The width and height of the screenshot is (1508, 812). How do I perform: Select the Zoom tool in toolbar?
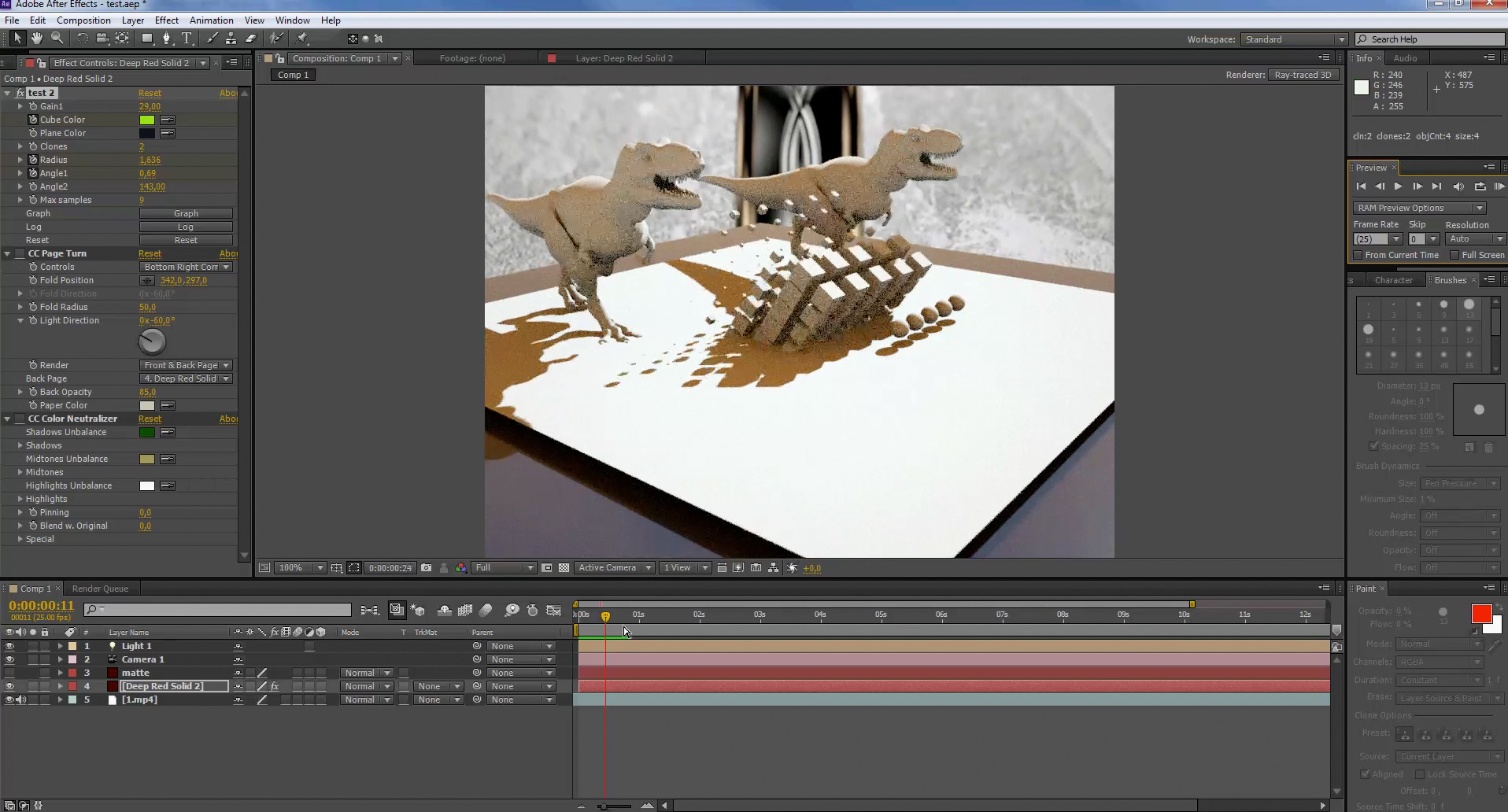57,38
